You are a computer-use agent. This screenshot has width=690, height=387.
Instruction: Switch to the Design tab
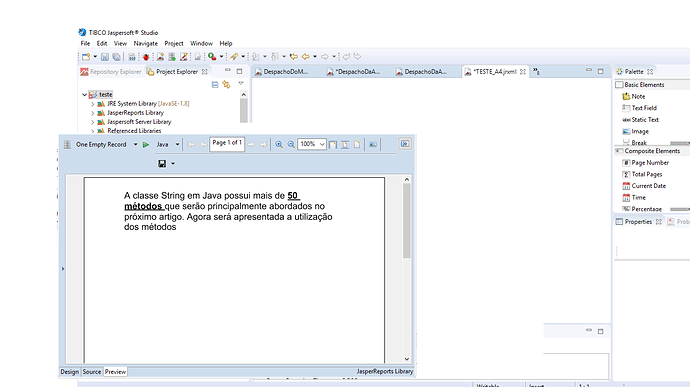click(x=70, y=372)
